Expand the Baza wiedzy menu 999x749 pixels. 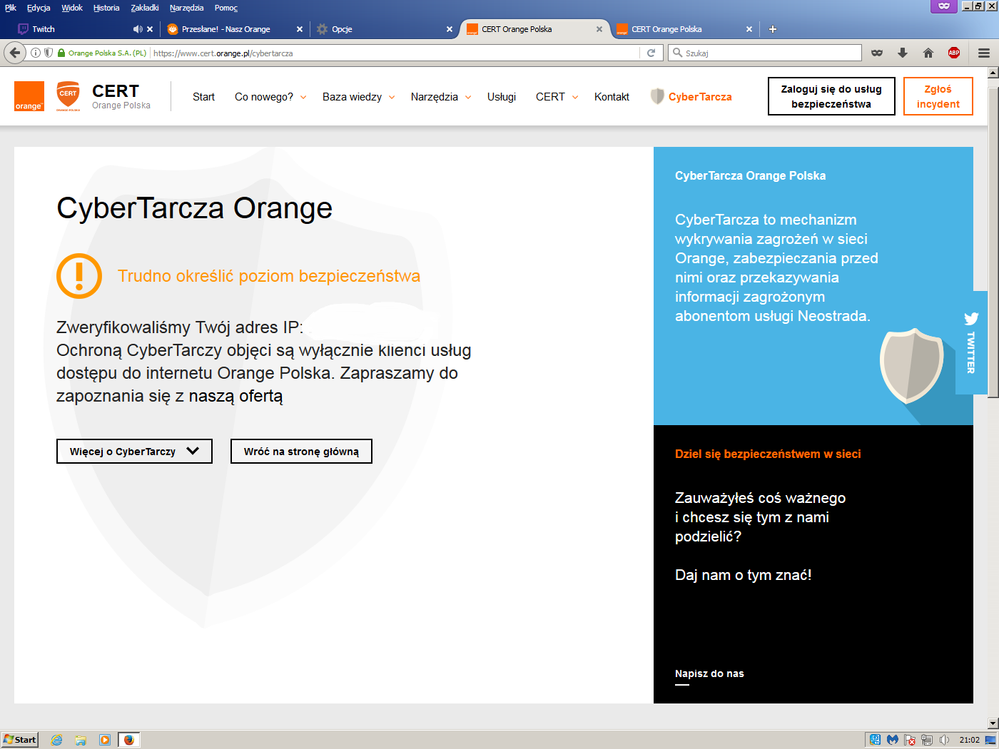[x=358, y=97]
